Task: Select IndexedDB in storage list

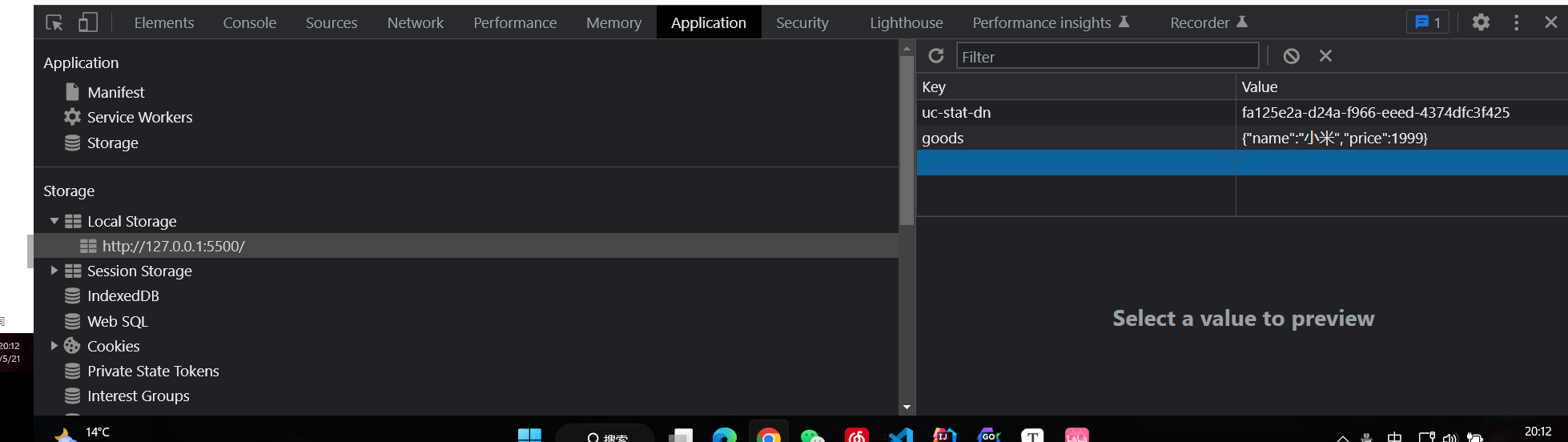Action: click(x=123, y=295)
